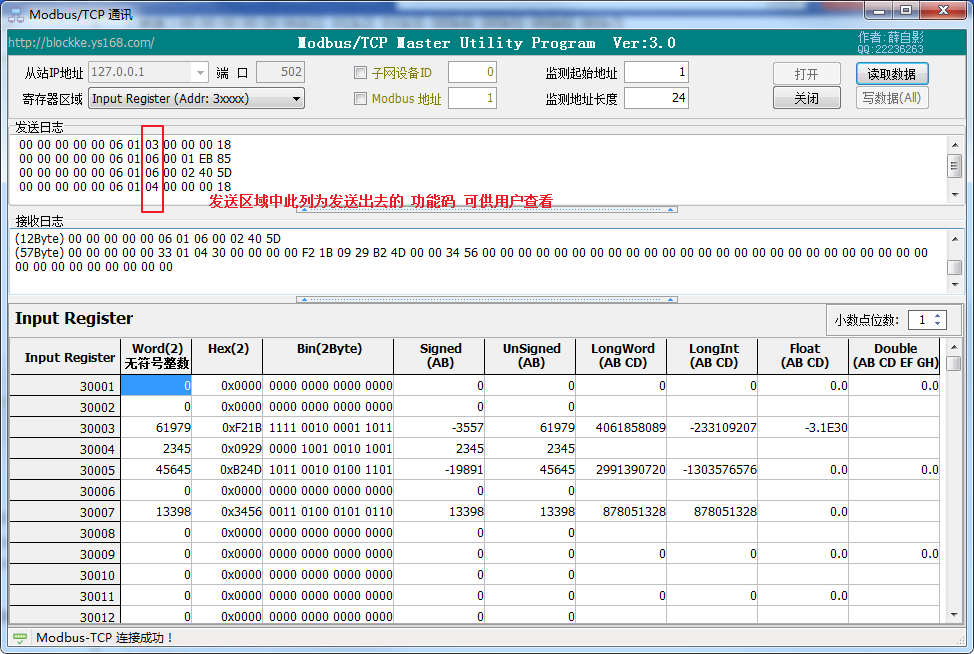Click splitter handle below the receive log
974x654 pixels.
[x=487, y=298]
